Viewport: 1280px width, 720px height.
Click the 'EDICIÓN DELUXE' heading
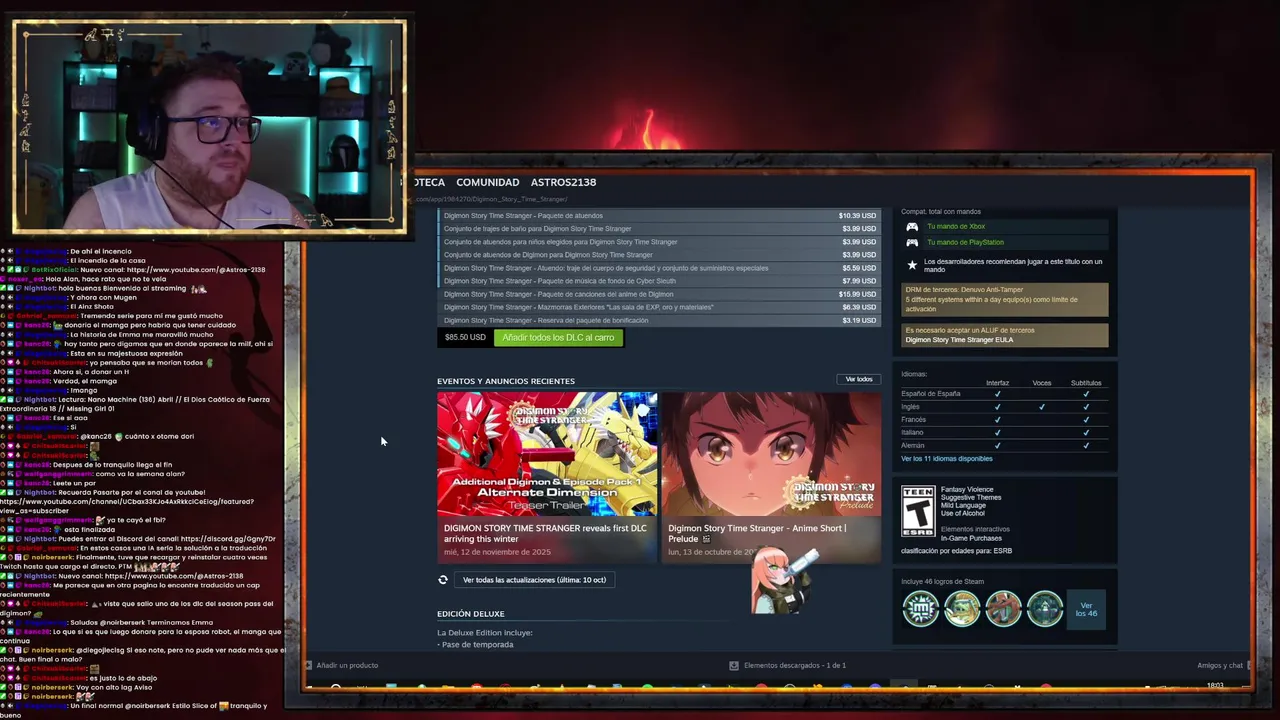pos(470,614)
